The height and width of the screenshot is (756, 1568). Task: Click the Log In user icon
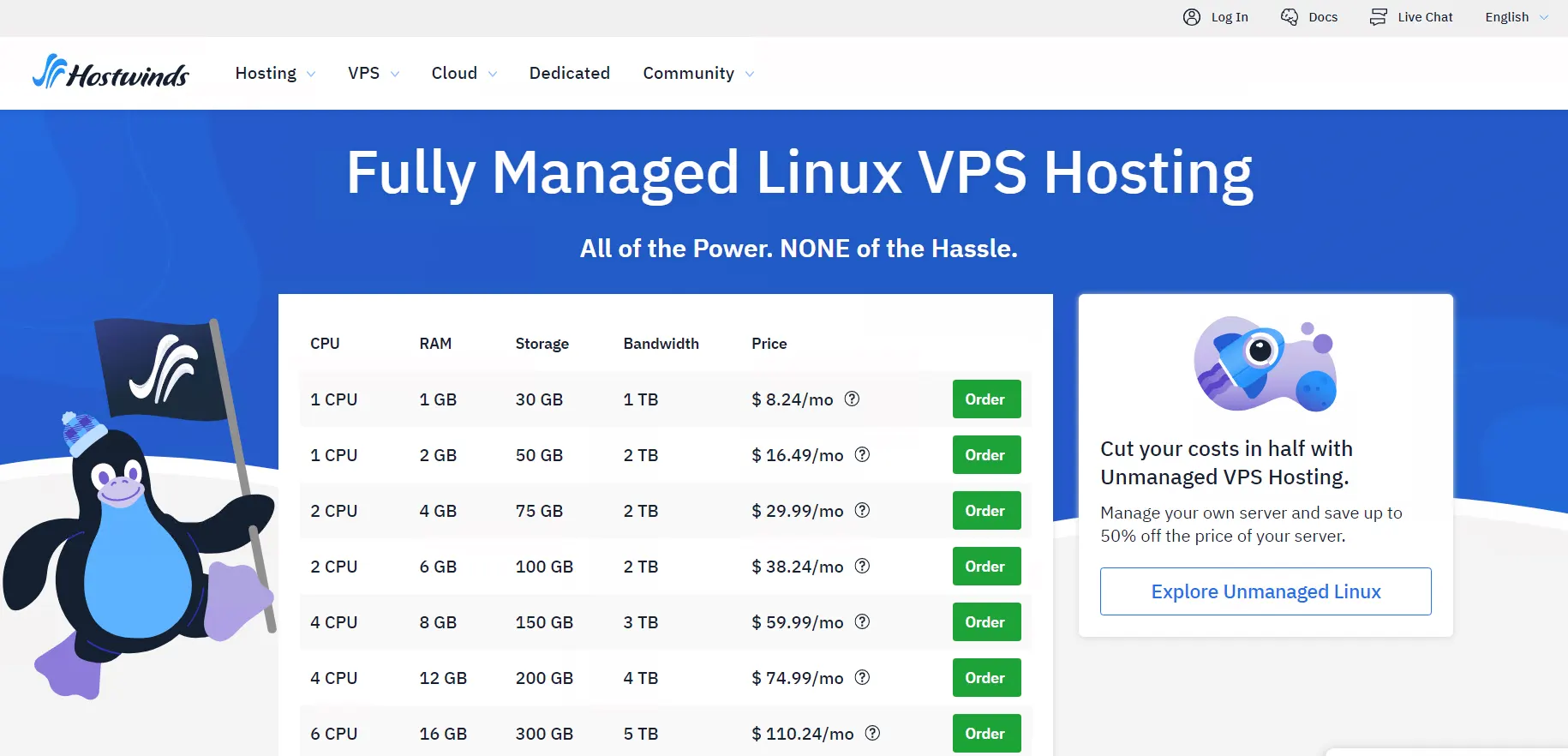[1192, 17]
